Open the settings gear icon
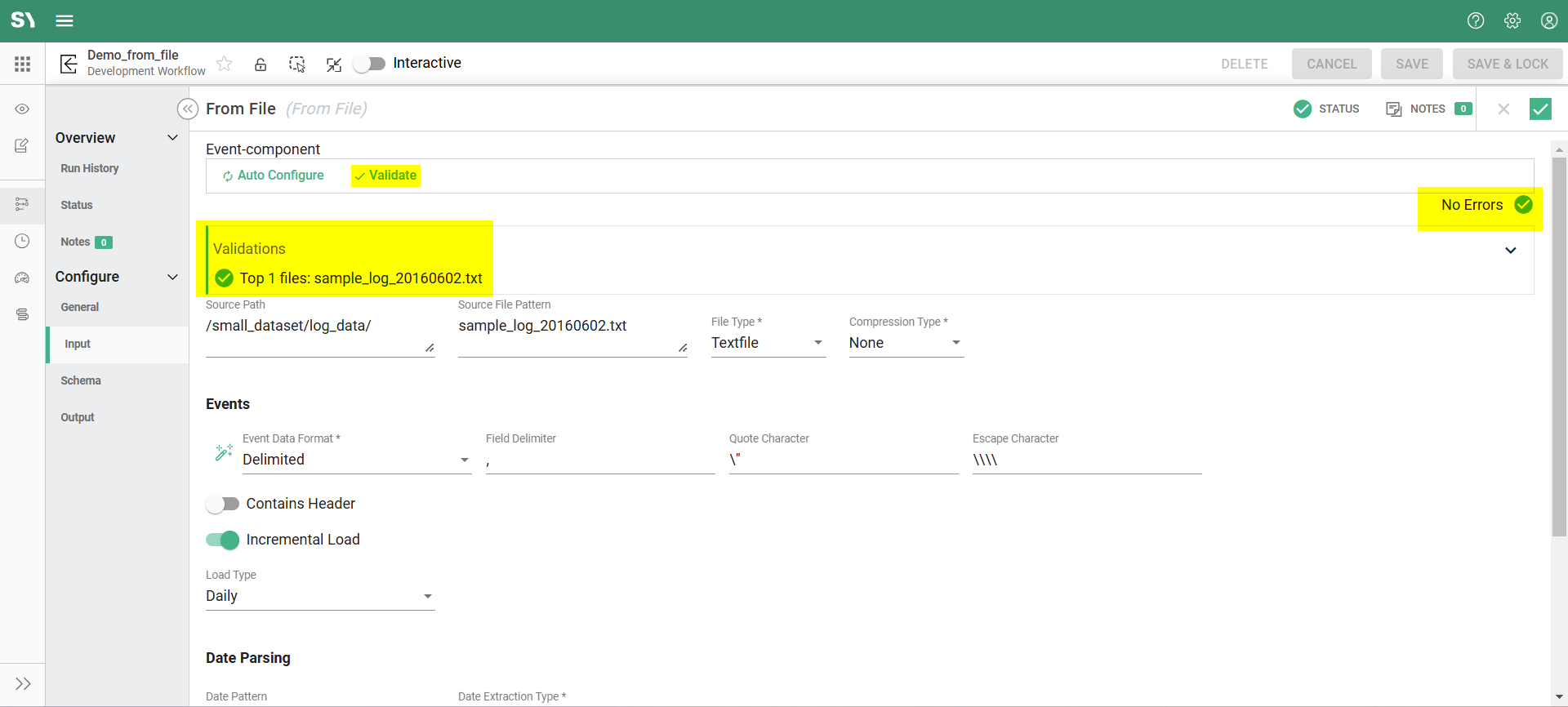Screen dimensions: 1568x707 pyautogui.click(x=1512, y=20)
